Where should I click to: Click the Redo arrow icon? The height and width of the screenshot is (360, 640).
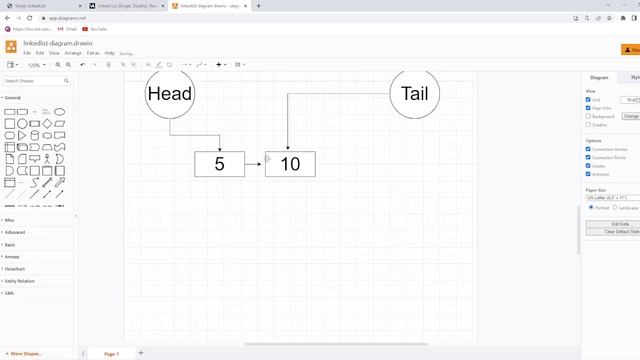click(94, 64)
